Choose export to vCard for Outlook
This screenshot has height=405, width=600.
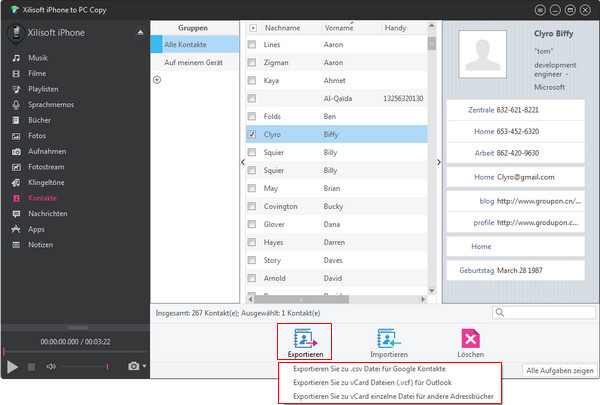pos(372,383)
